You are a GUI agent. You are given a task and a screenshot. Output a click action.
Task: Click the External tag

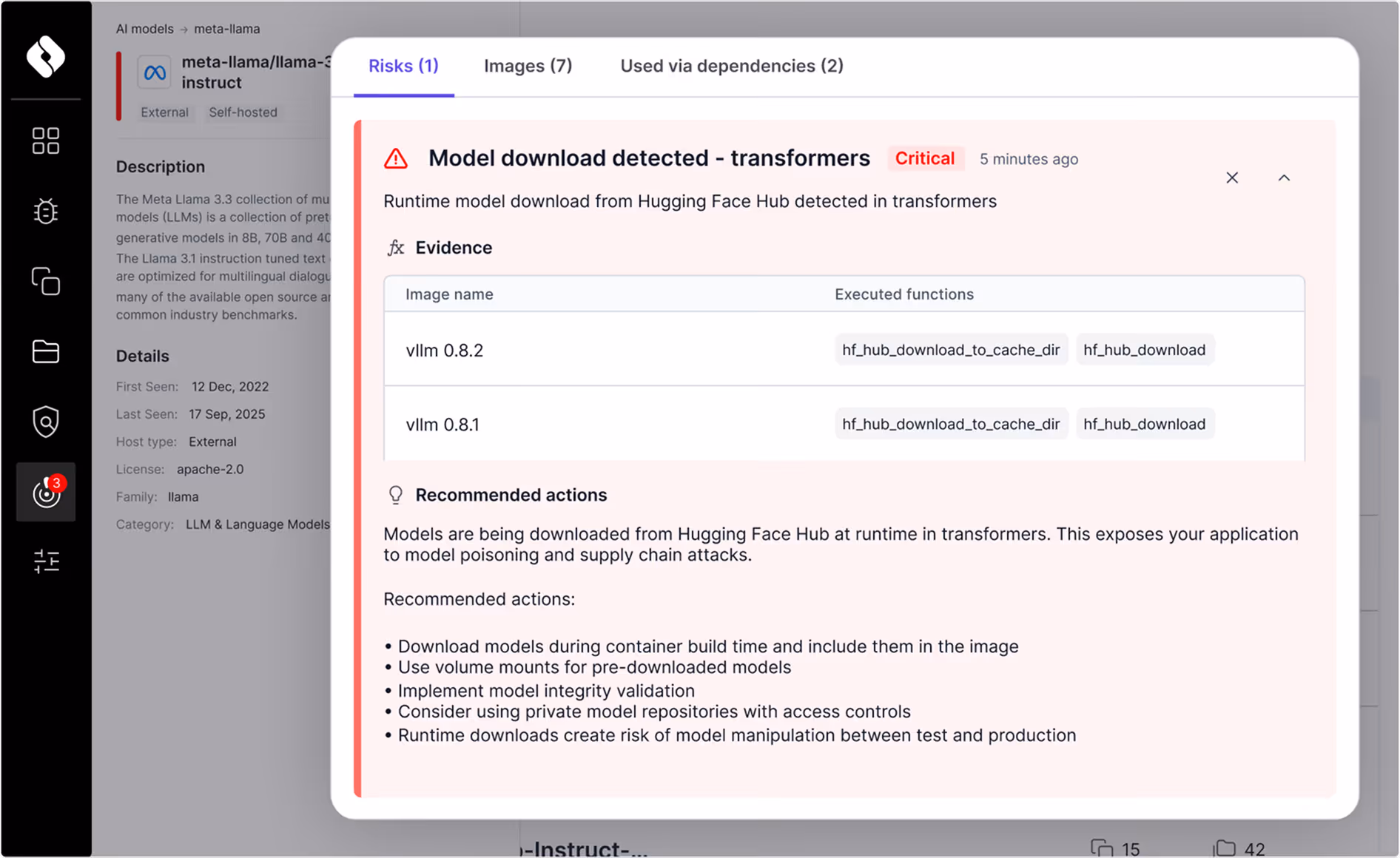tap(164, 112)
